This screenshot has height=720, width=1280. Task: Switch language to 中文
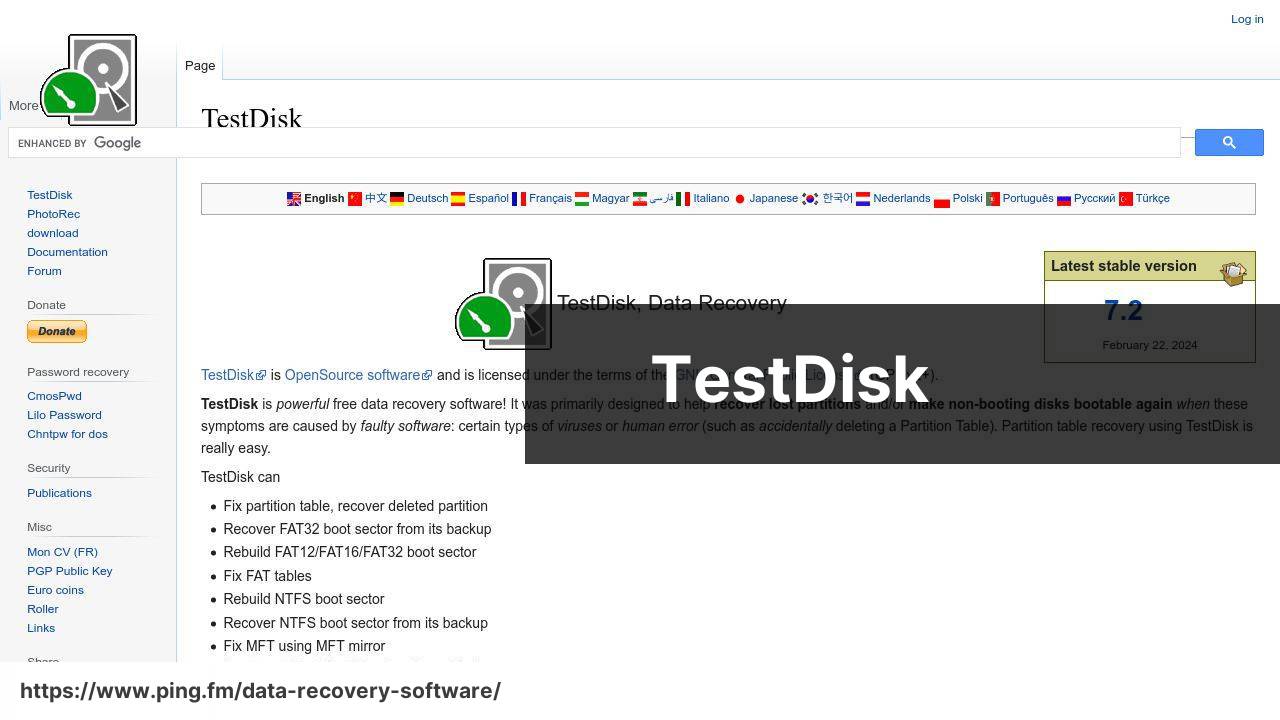(376, 198)
